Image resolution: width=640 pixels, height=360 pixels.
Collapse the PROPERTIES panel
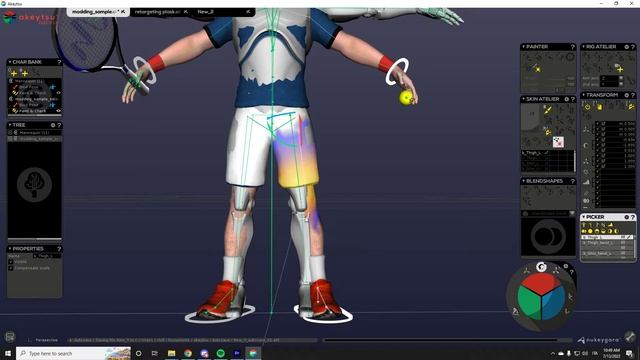[10, 249]
